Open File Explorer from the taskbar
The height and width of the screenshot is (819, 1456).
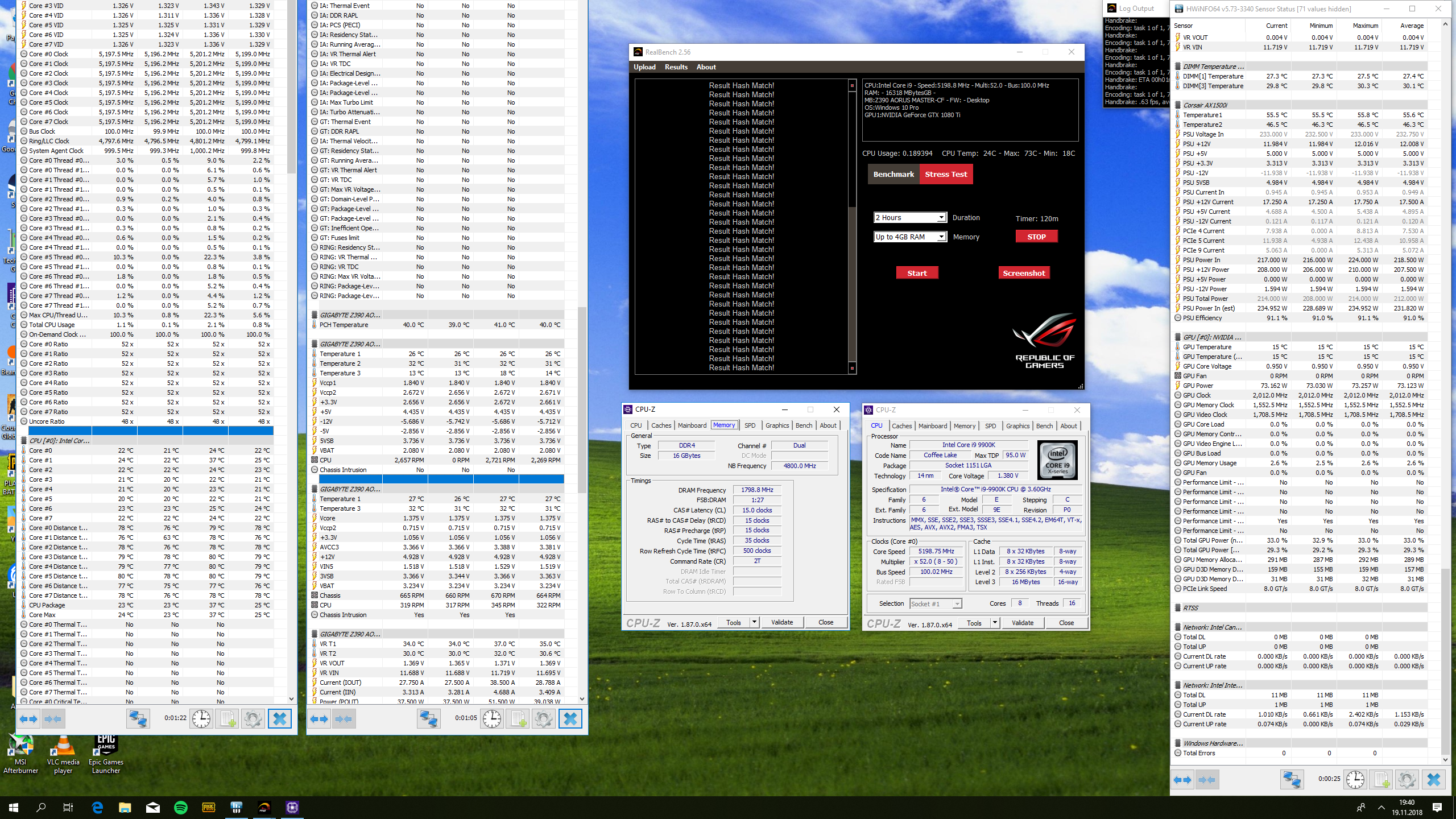point(125,807)
